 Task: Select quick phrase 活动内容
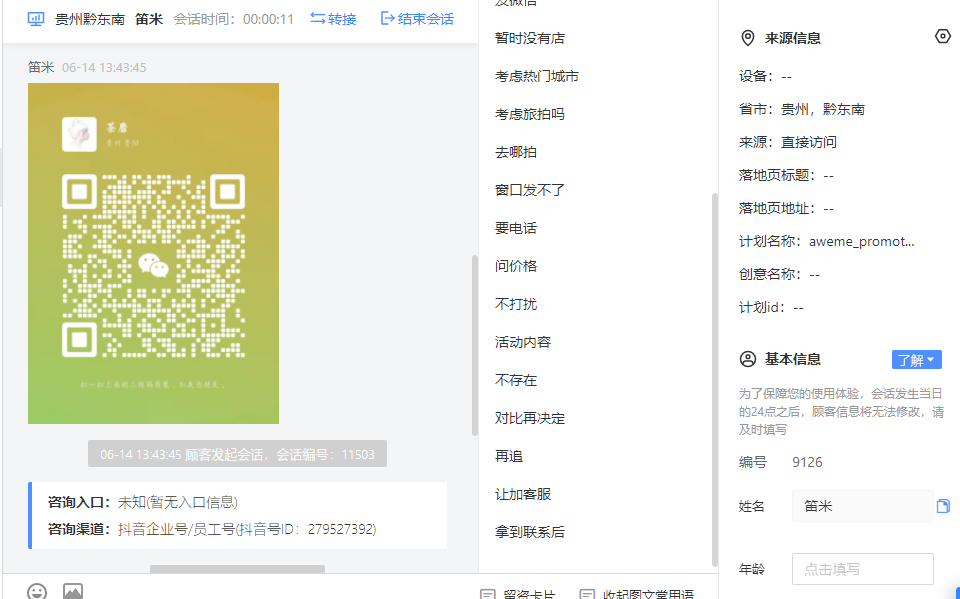click(523, 342)
